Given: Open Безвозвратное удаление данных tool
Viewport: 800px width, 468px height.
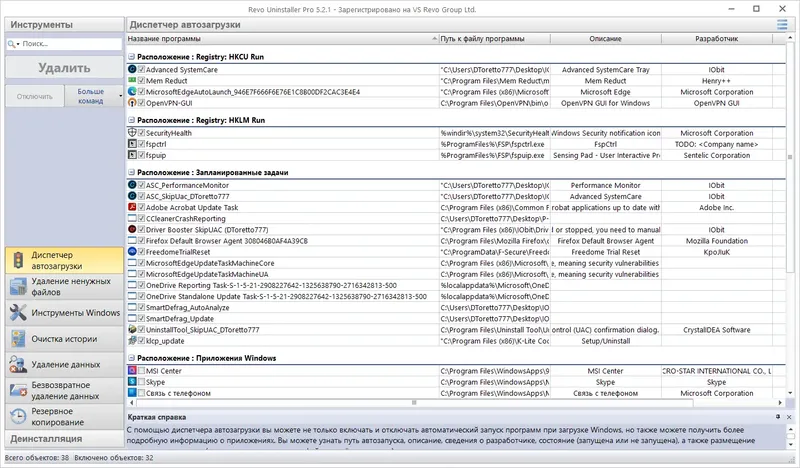Looking at the screenshot, I should pos(64,390).
